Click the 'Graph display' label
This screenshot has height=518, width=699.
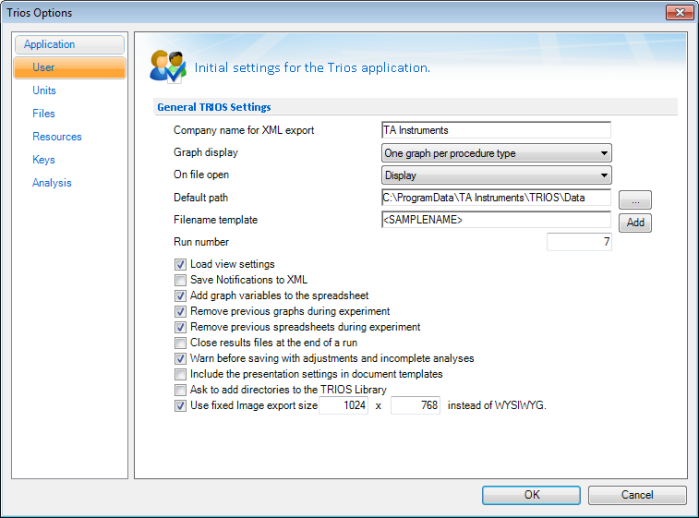206,152
